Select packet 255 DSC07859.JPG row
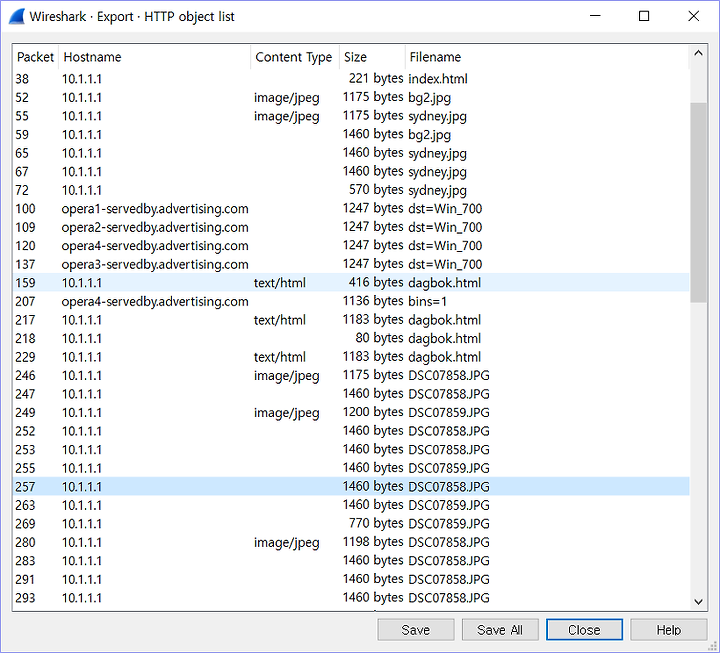 351,468
